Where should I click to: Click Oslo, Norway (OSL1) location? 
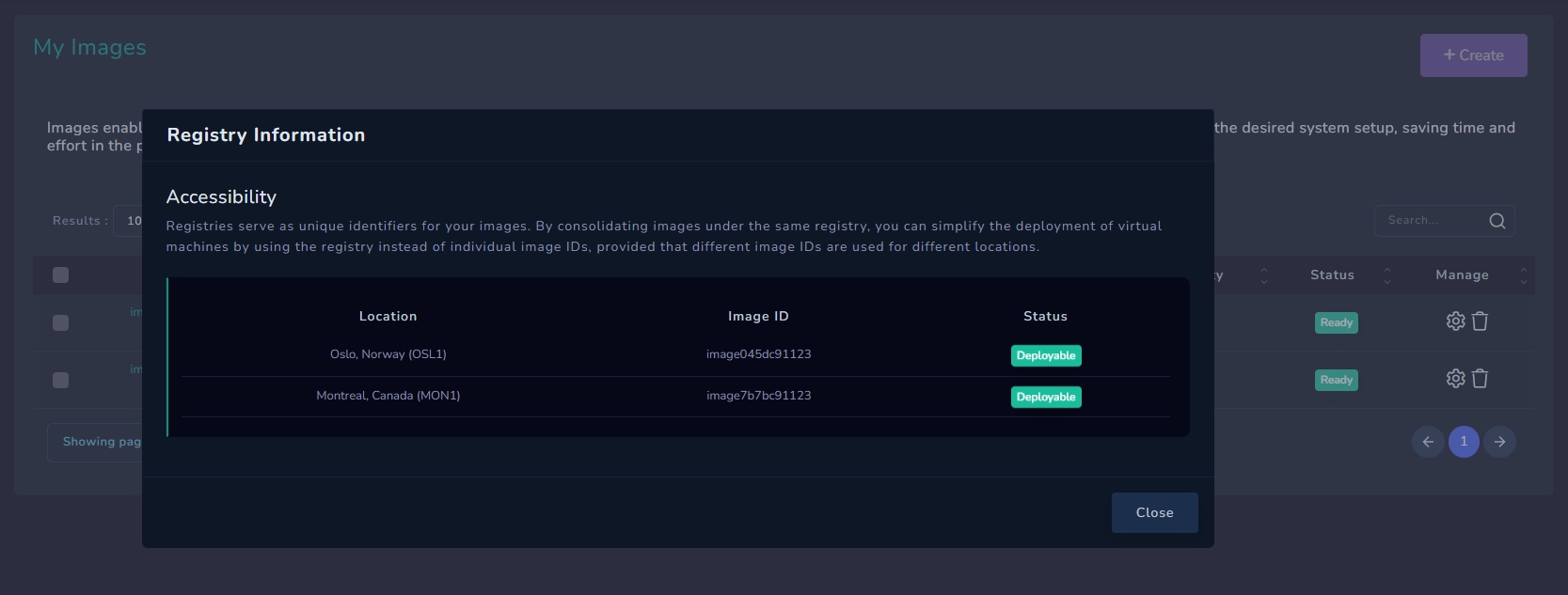pos(388,354)
